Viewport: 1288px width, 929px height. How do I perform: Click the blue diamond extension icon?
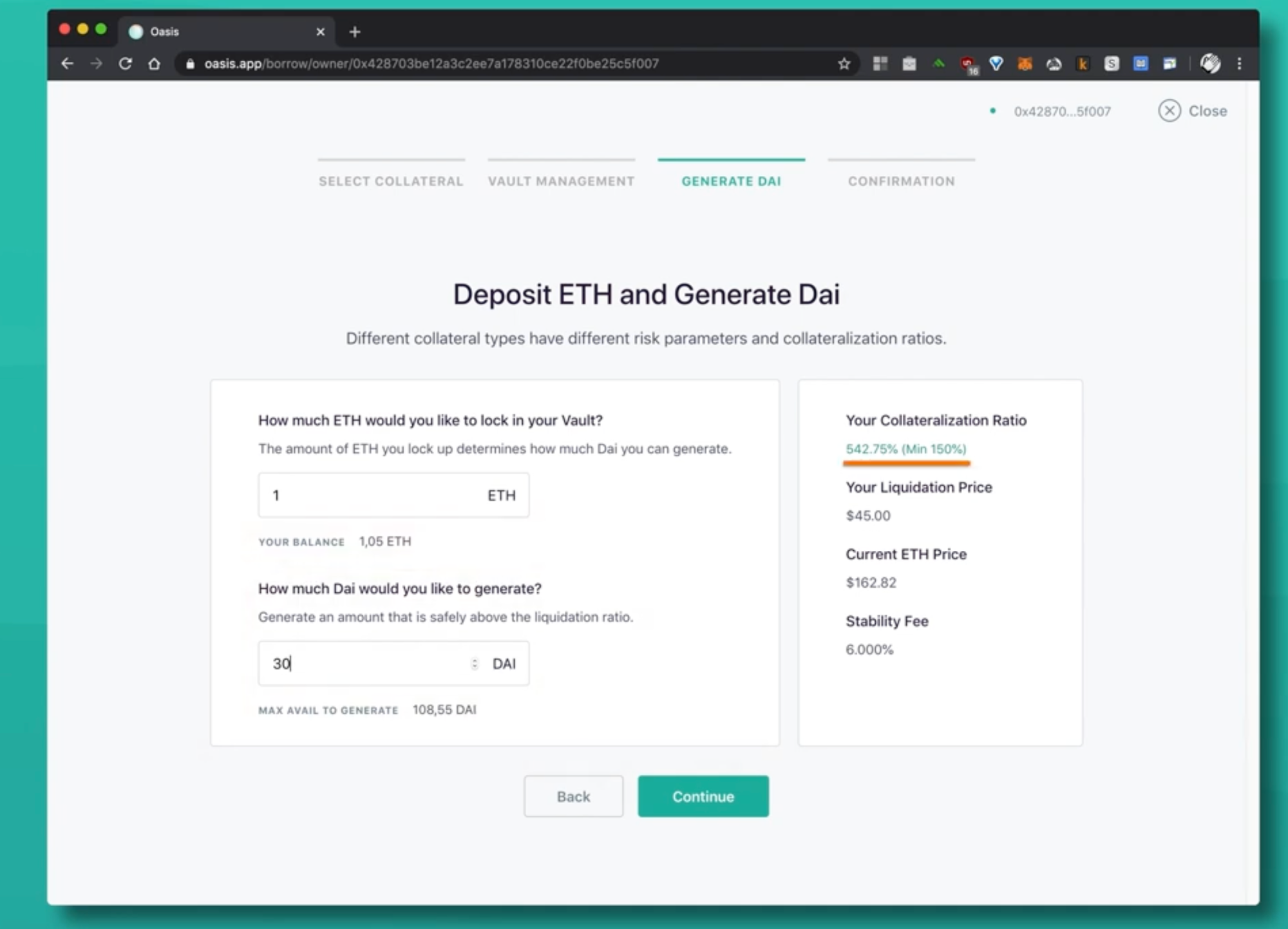pos(996,64)
